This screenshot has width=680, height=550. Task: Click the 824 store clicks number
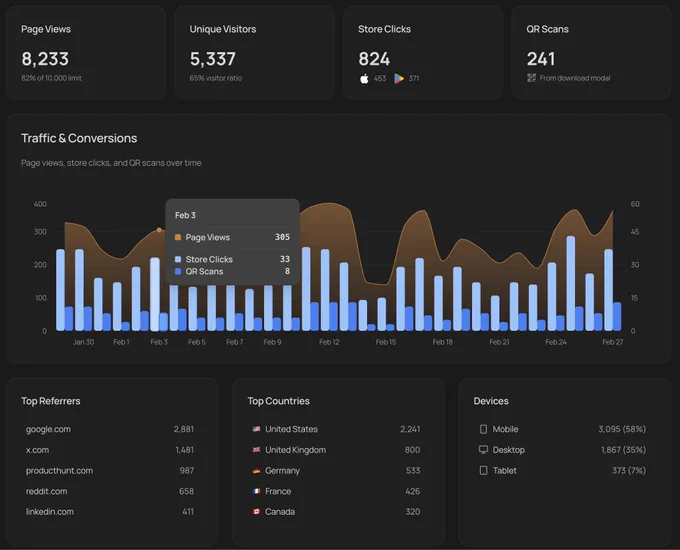click(374, 59)
